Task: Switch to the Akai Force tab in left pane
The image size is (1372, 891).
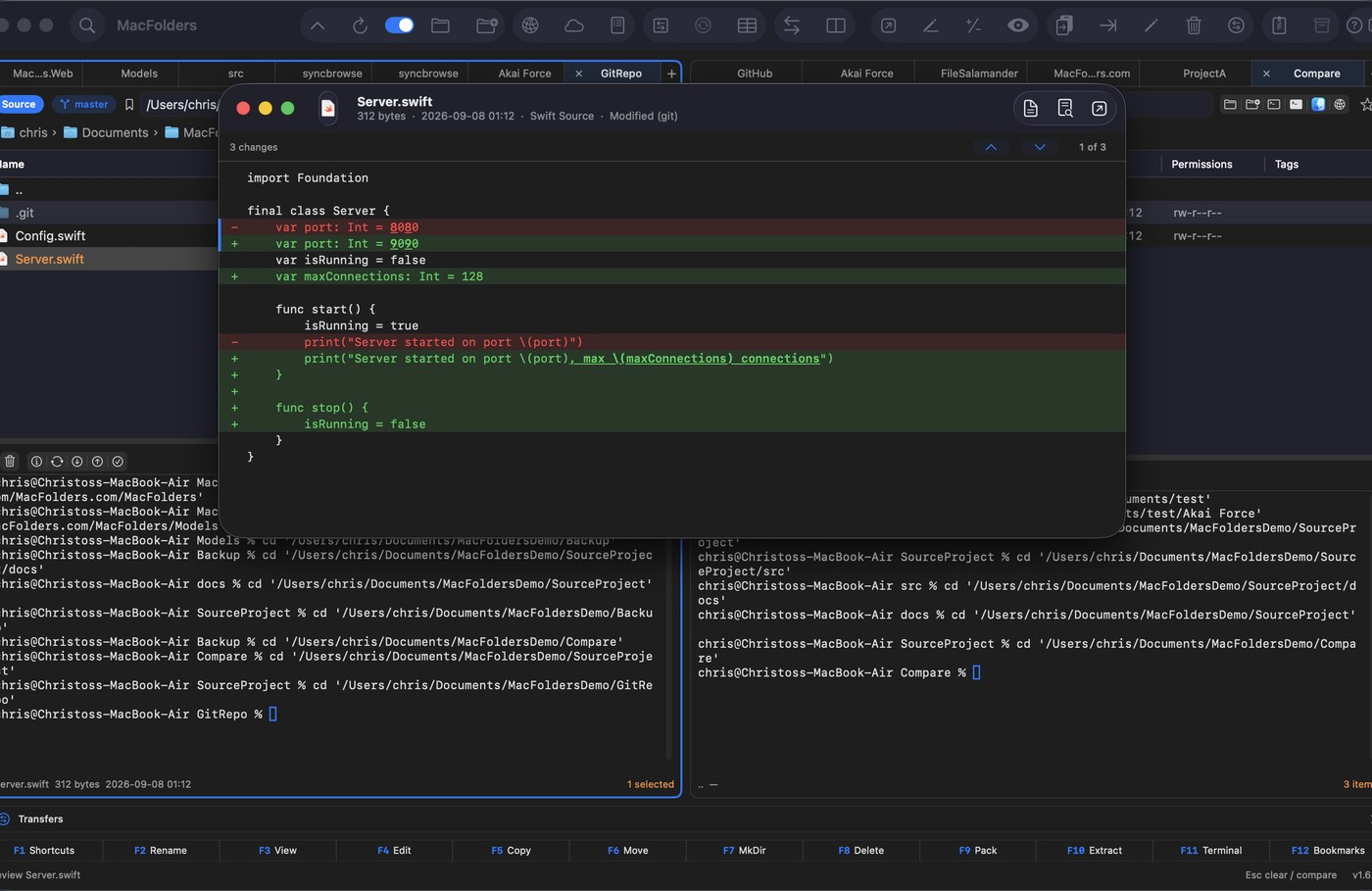Action: [x=524, y=74]
